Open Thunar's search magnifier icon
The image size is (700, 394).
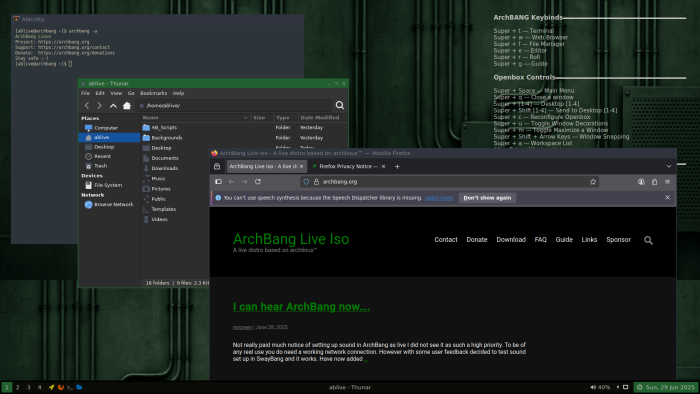pos(340,105)
